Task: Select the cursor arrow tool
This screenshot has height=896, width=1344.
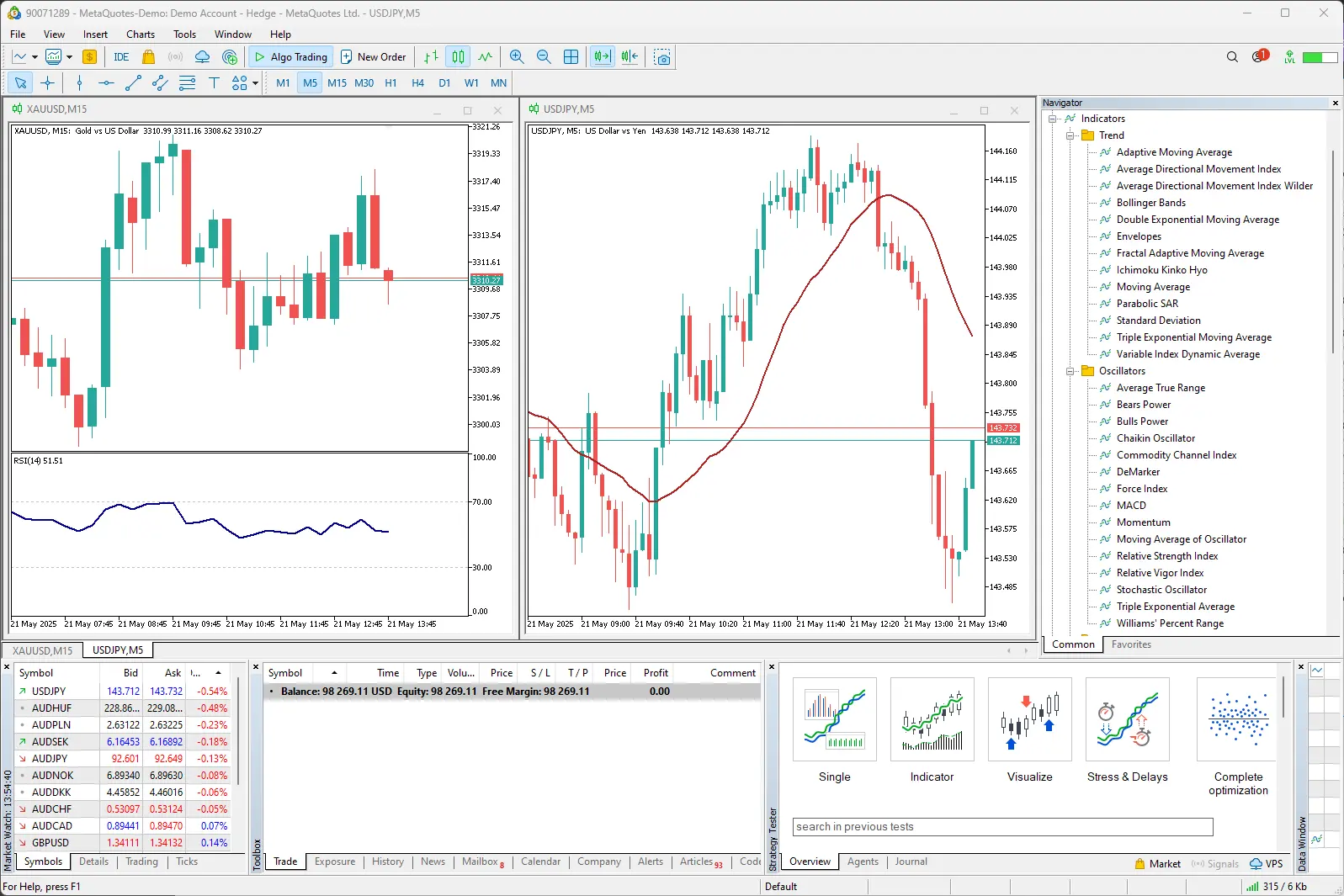Action: click(x=20, y=82)
